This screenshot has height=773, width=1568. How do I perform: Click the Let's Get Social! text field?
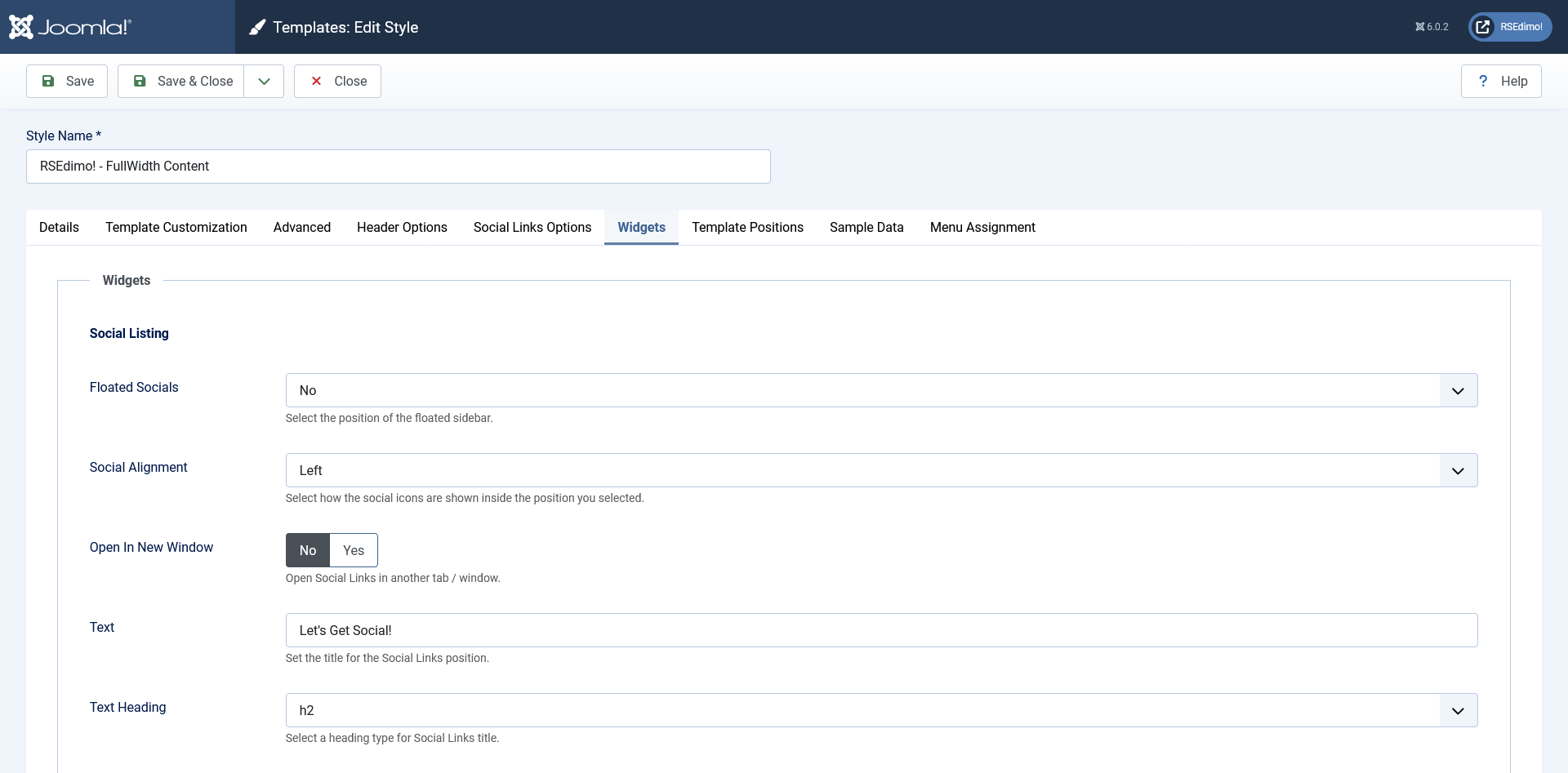click(880, 630)
